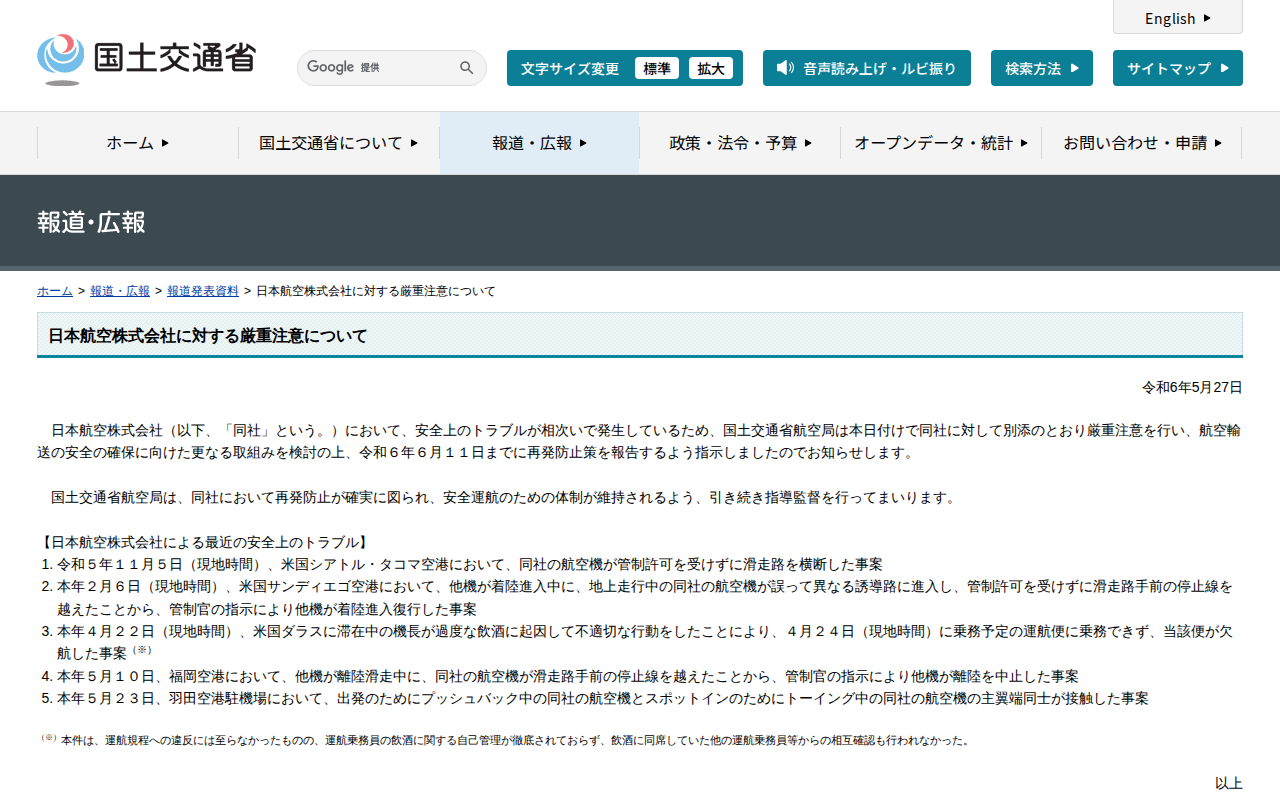Viewport: 1280px width, 800px height.
Task: Open the 国土交通省について menu
Action: pos(339,143)
